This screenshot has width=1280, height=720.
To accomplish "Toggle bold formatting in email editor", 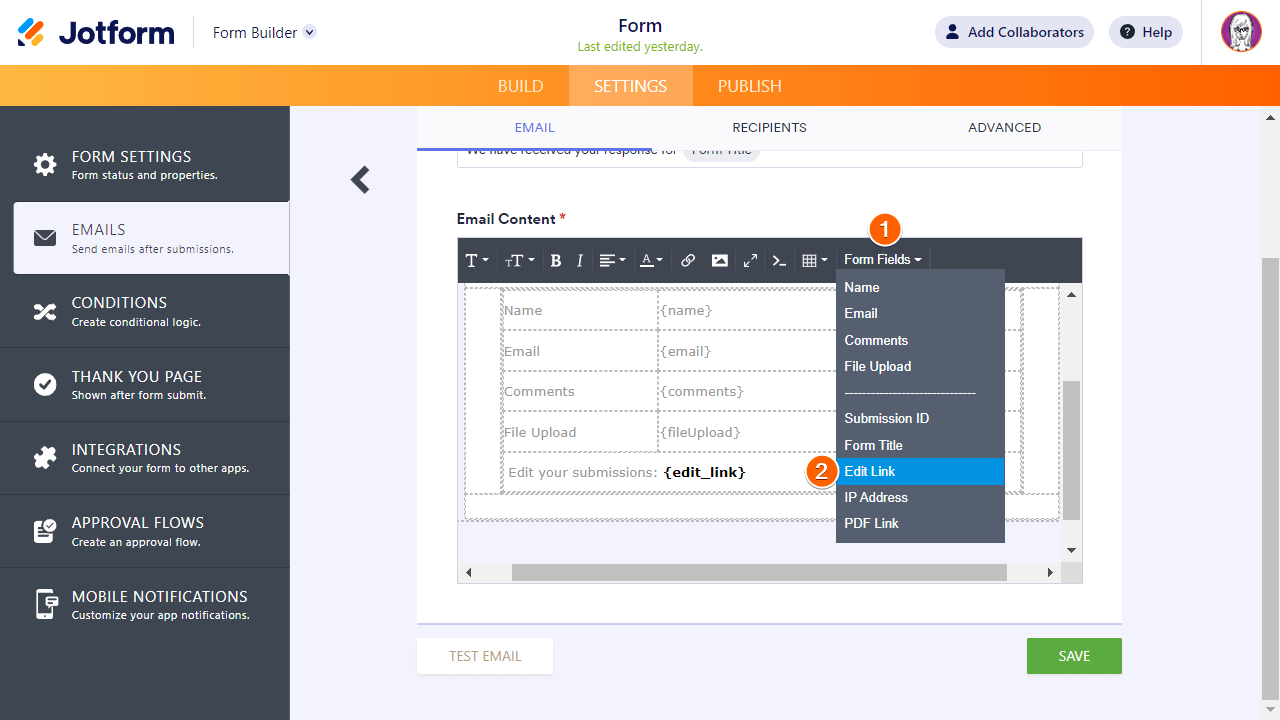I will pos(556,260).
